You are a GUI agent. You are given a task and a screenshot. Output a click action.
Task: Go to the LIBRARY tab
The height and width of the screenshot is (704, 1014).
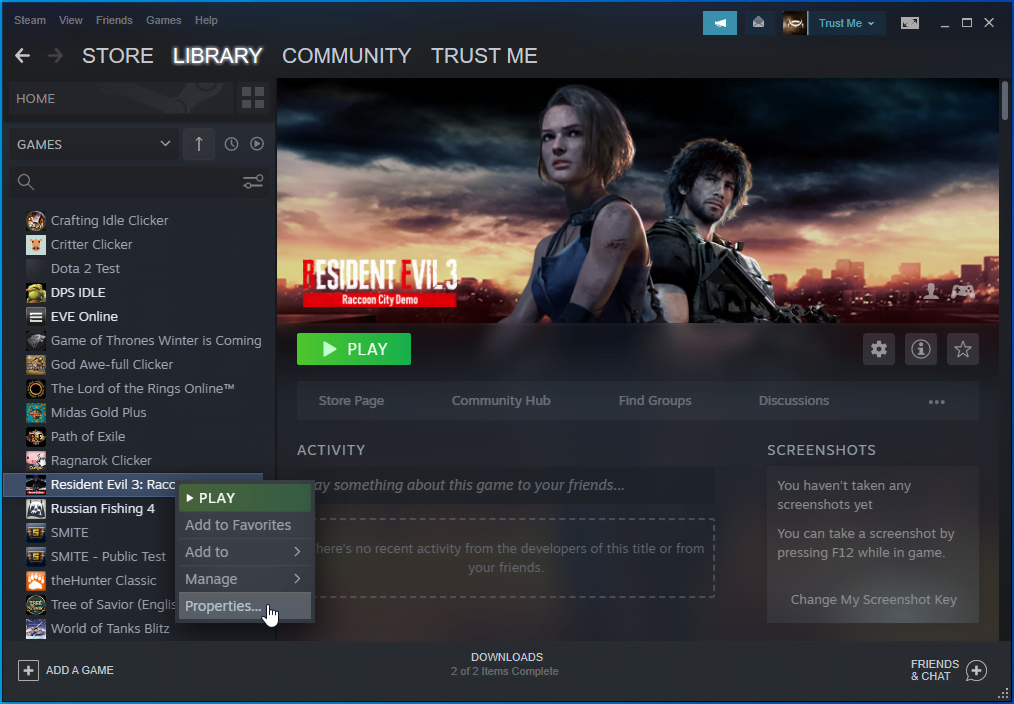pyautogui.click(x=217, y=56)
